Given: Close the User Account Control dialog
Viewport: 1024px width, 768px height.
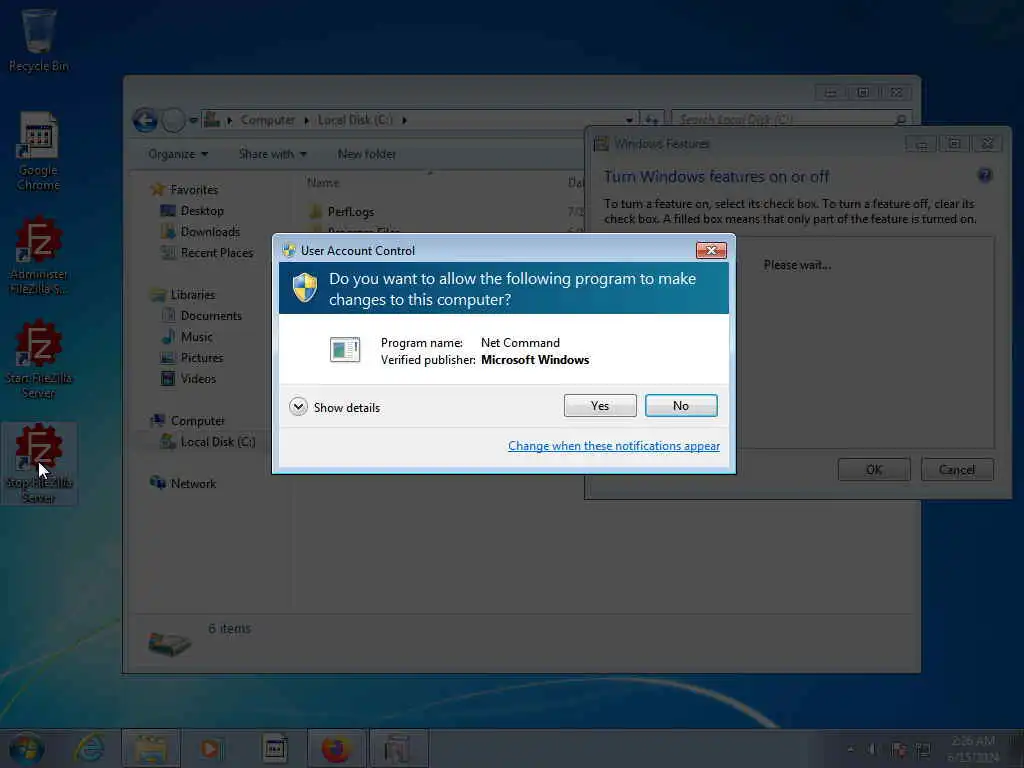Looking at the screenshot, I should coord(711,250).
